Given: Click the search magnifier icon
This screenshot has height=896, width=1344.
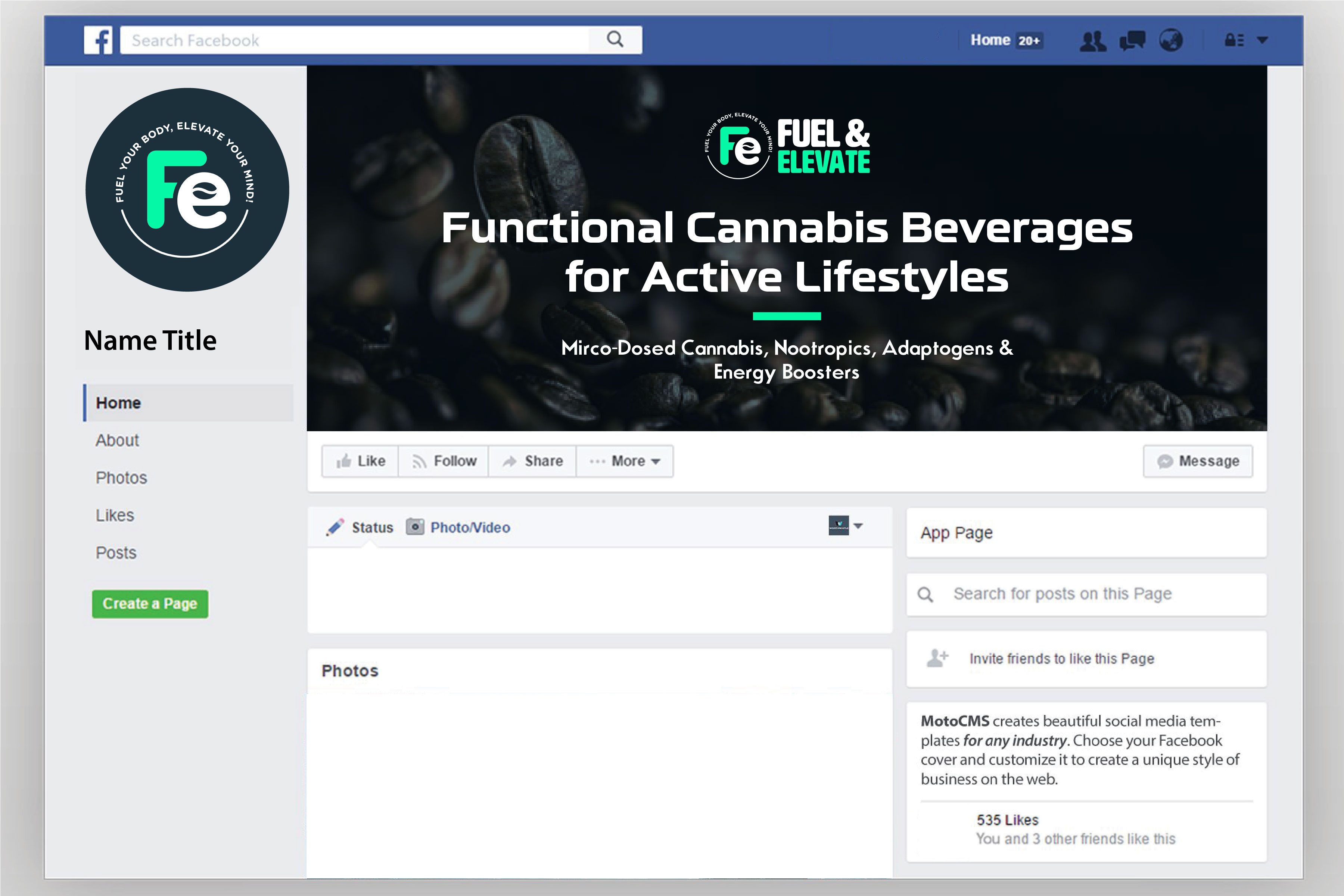Looking at the screenshot, I should [615, 40].
